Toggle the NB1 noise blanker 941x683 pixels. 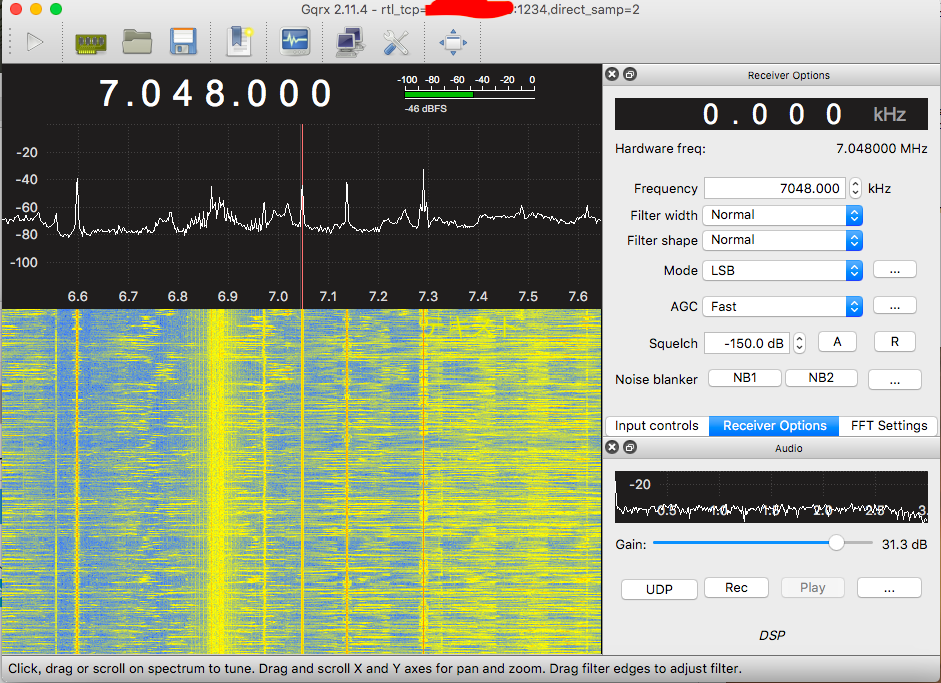745,378
